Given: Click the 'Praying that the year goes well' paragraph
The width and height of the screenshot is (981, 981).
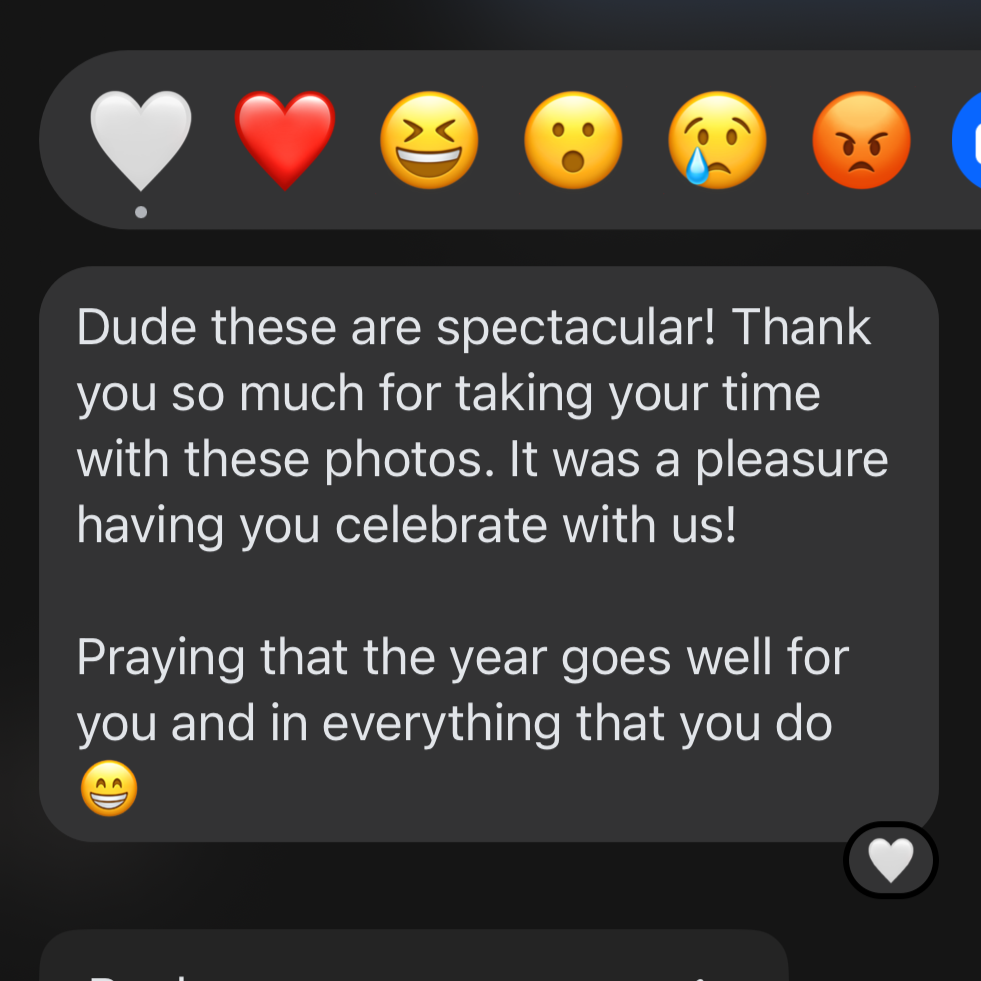Looking at the screenshot, I should tap(463, 724).
